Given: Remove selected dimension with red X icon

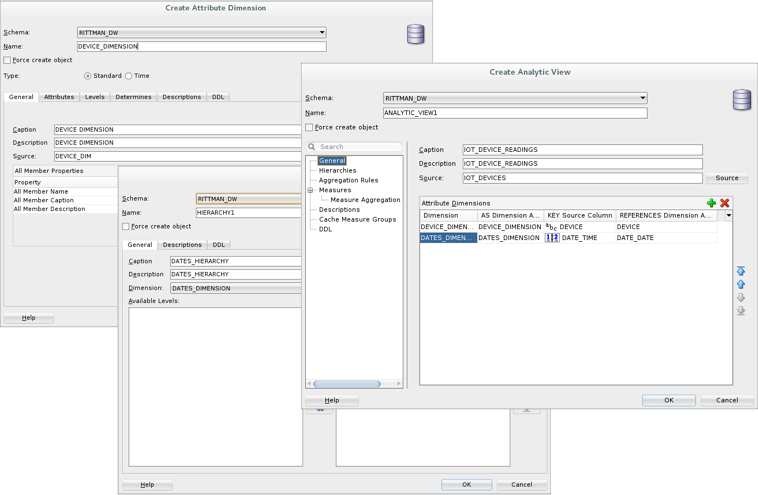Looking at the screenshot, I should (x=725, y=203).
